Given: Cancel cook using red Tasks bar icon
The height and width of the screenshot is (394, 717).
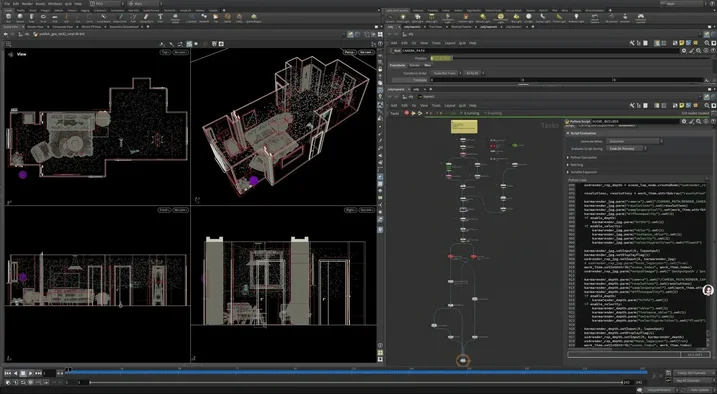Looking at the screenshot, I should 407,113.
